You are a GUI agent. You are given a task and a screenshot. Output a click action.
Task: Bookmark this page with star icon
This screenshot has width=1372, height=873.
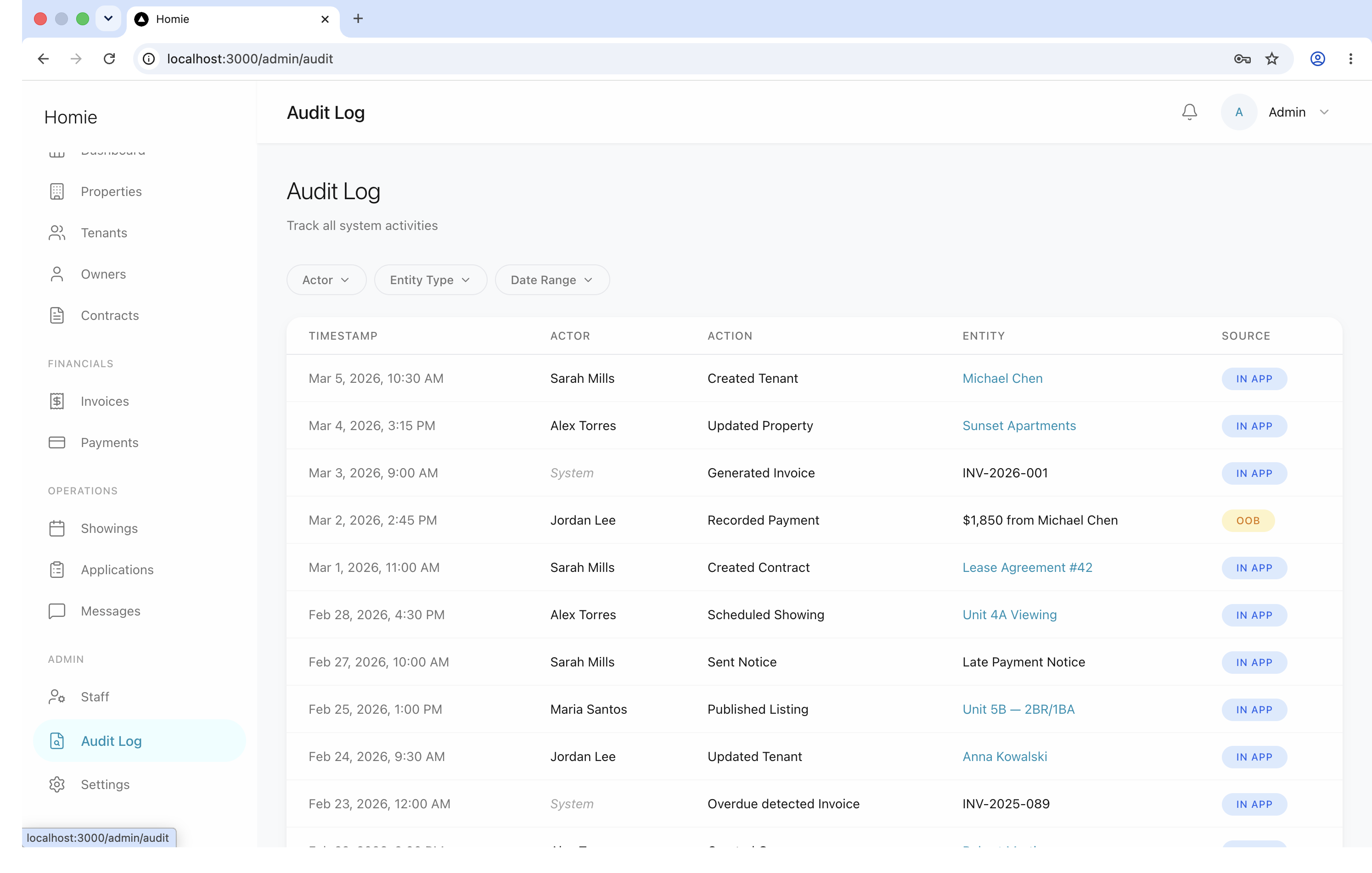pos(1272,59)
